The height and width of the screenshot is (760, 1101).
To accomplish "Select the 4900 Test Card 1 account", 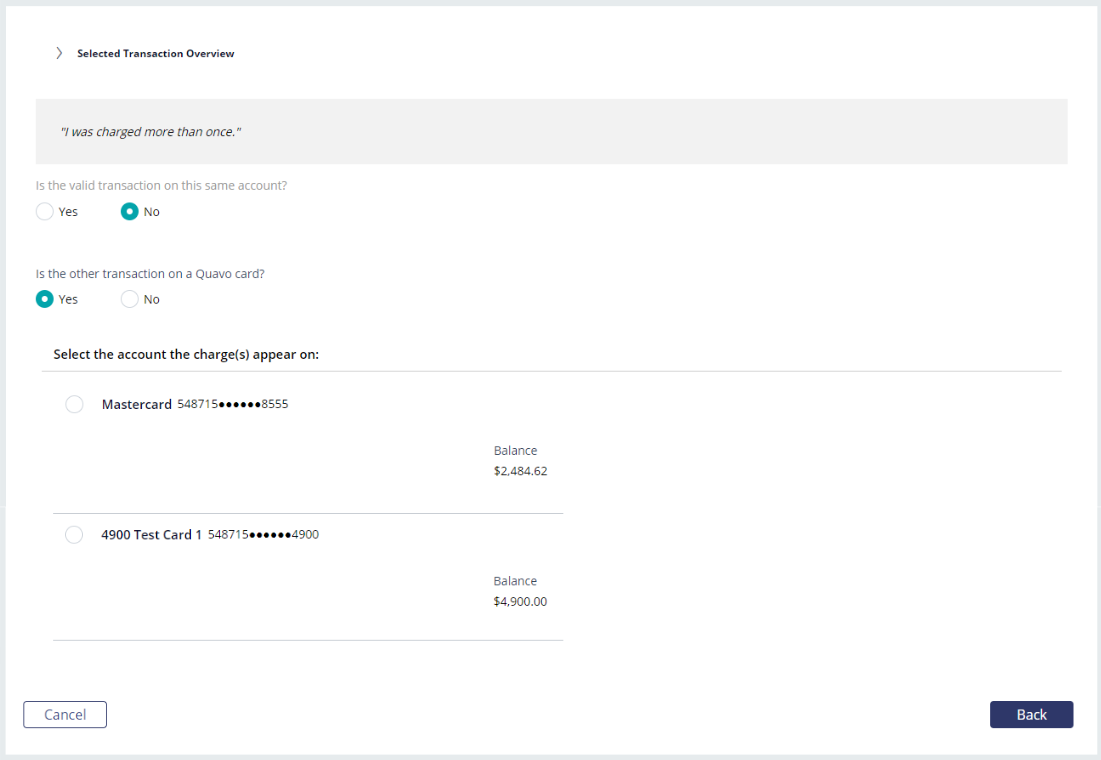I will coord(74,535).
